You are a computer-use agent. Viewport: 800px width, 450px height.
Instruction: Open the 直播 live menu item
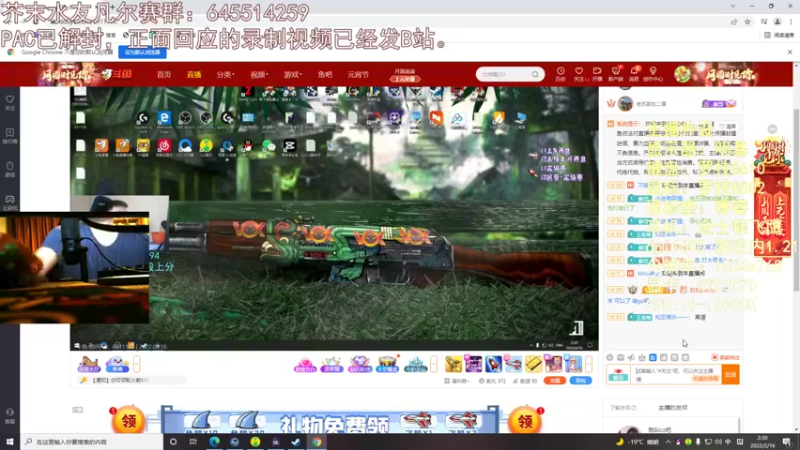(194, 74)
